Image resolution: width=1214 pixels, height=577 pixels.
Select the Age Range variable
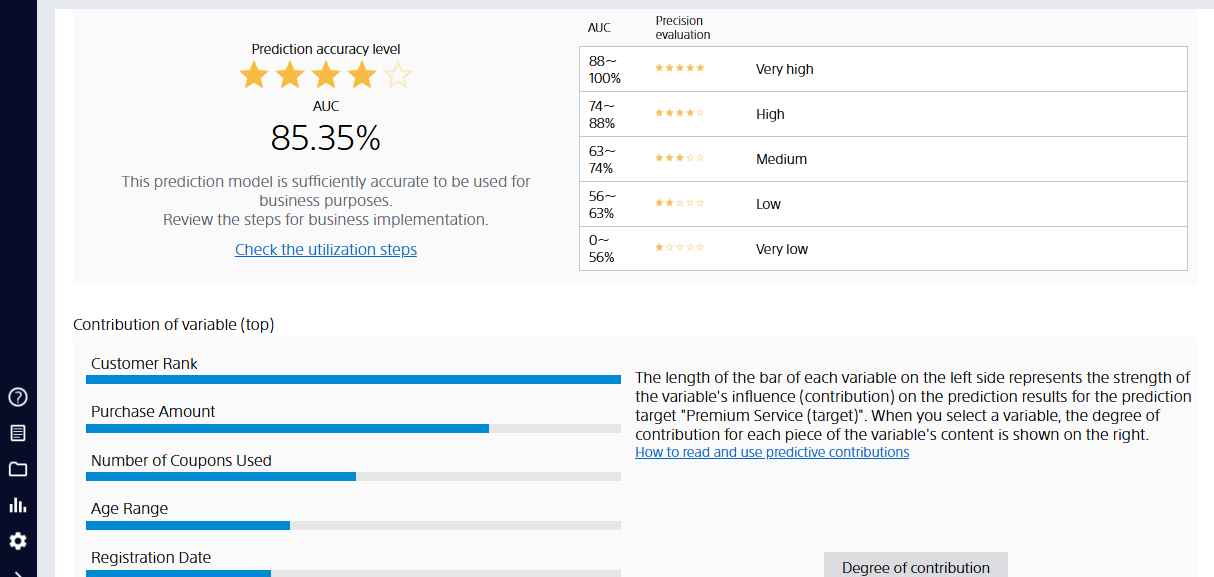point(129,509)
